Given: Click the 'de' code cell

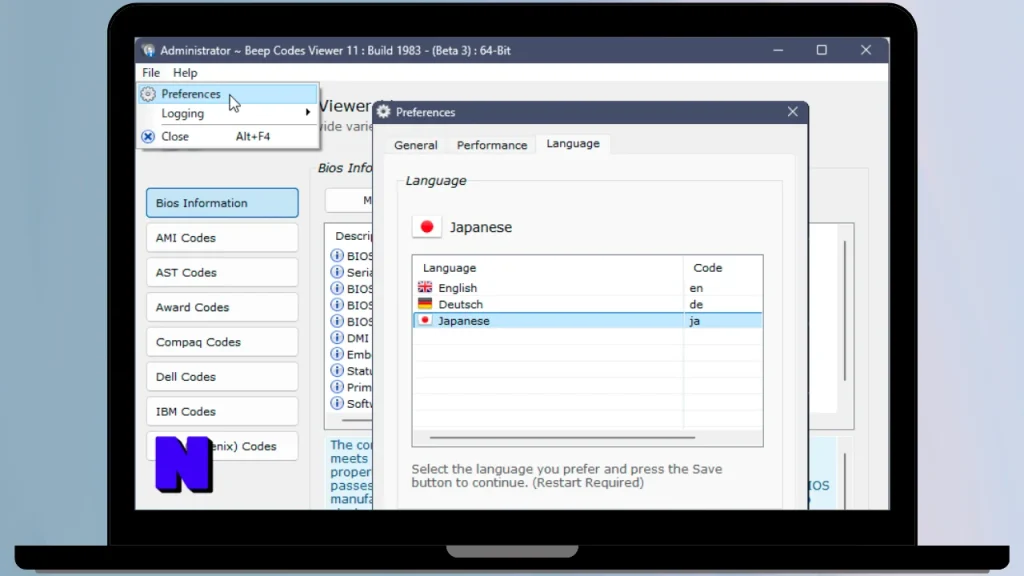Looking at the screenshot, I should tap(696, 304).
